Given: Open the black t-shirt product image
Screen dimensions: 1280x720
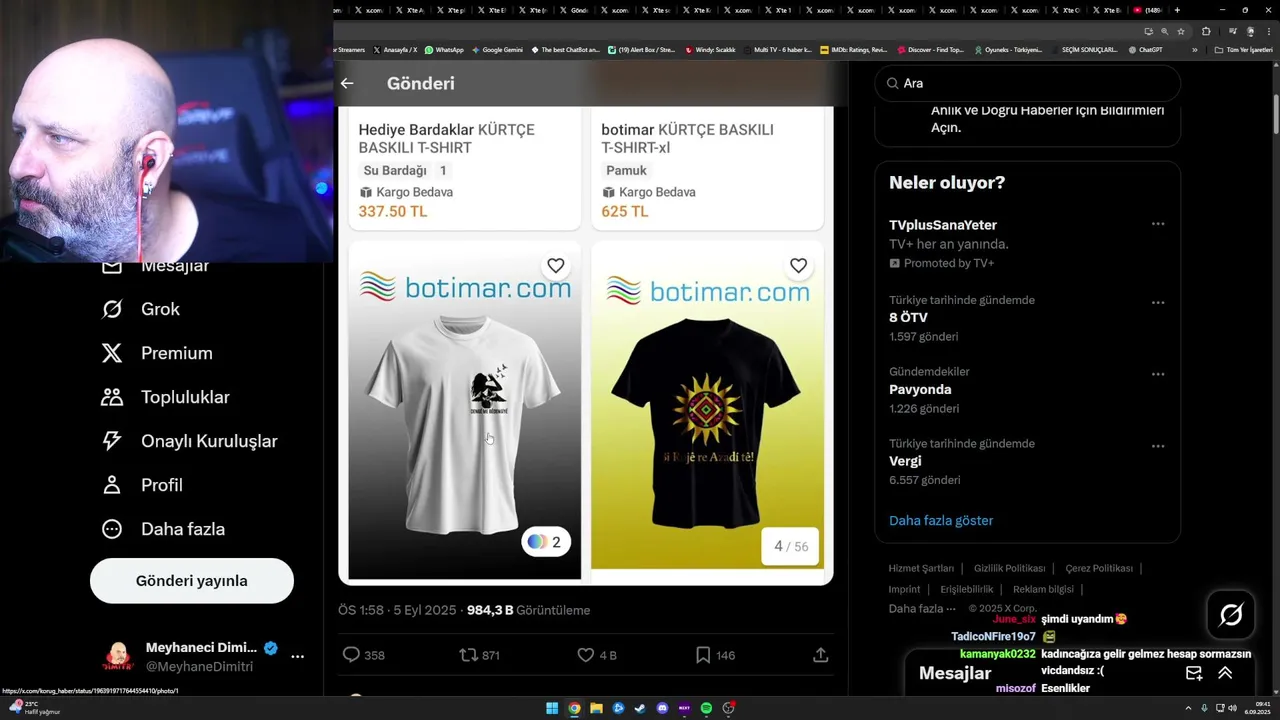Looking at the screenshot, I should (707, 405).
